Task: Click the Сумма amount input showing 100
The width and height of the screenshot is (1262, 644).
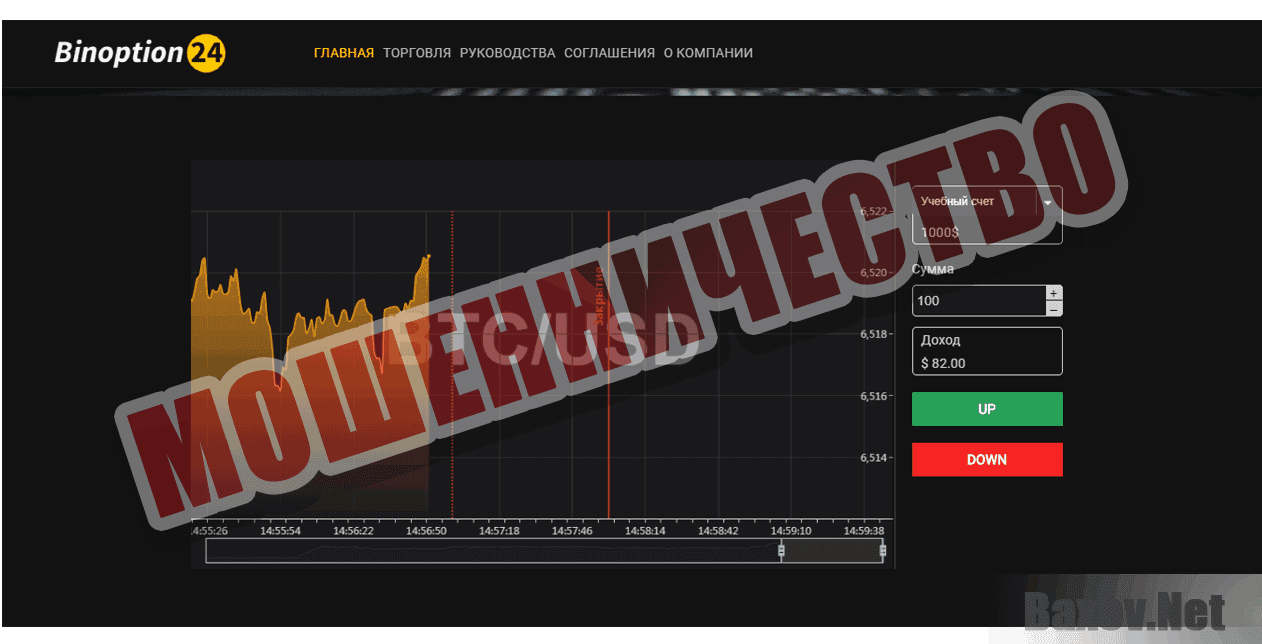Action: [970, 300]
